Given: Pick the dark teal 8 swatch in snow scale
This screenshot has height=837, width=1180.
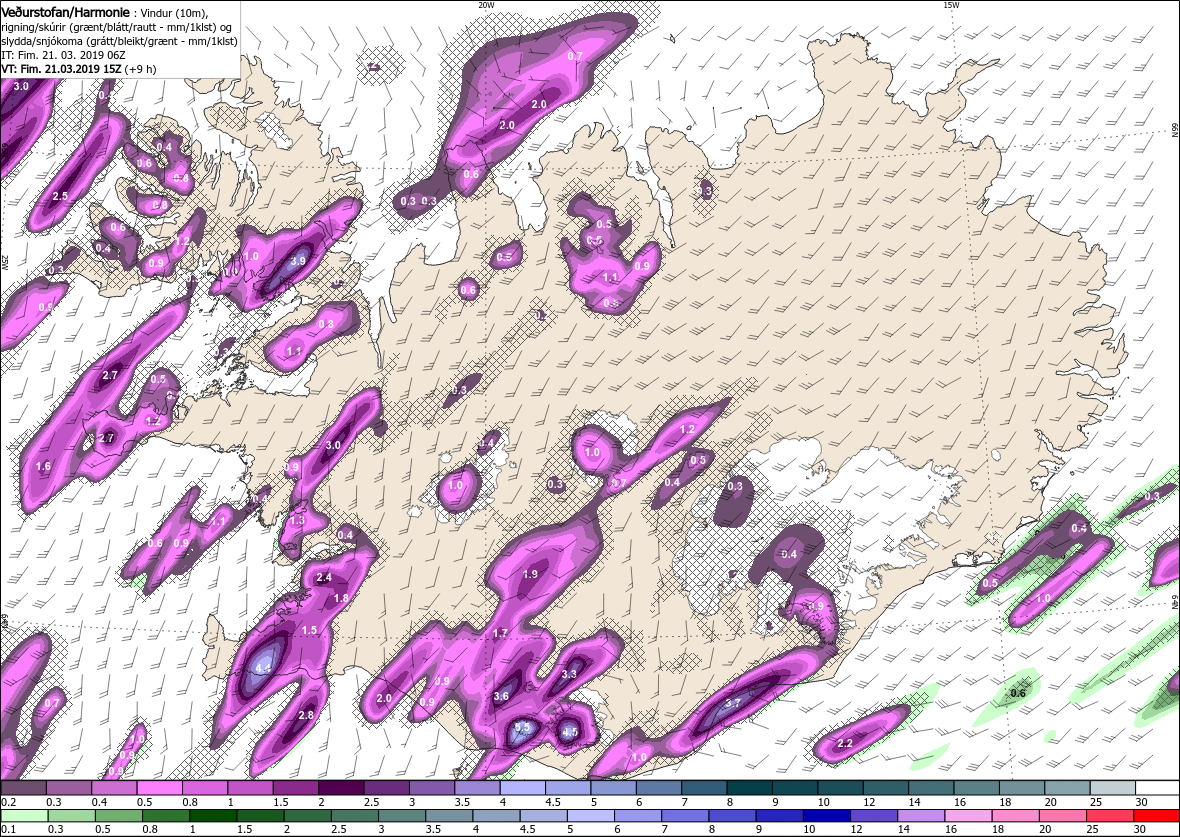Looking at the screenshot, I should tap(750, 787).
